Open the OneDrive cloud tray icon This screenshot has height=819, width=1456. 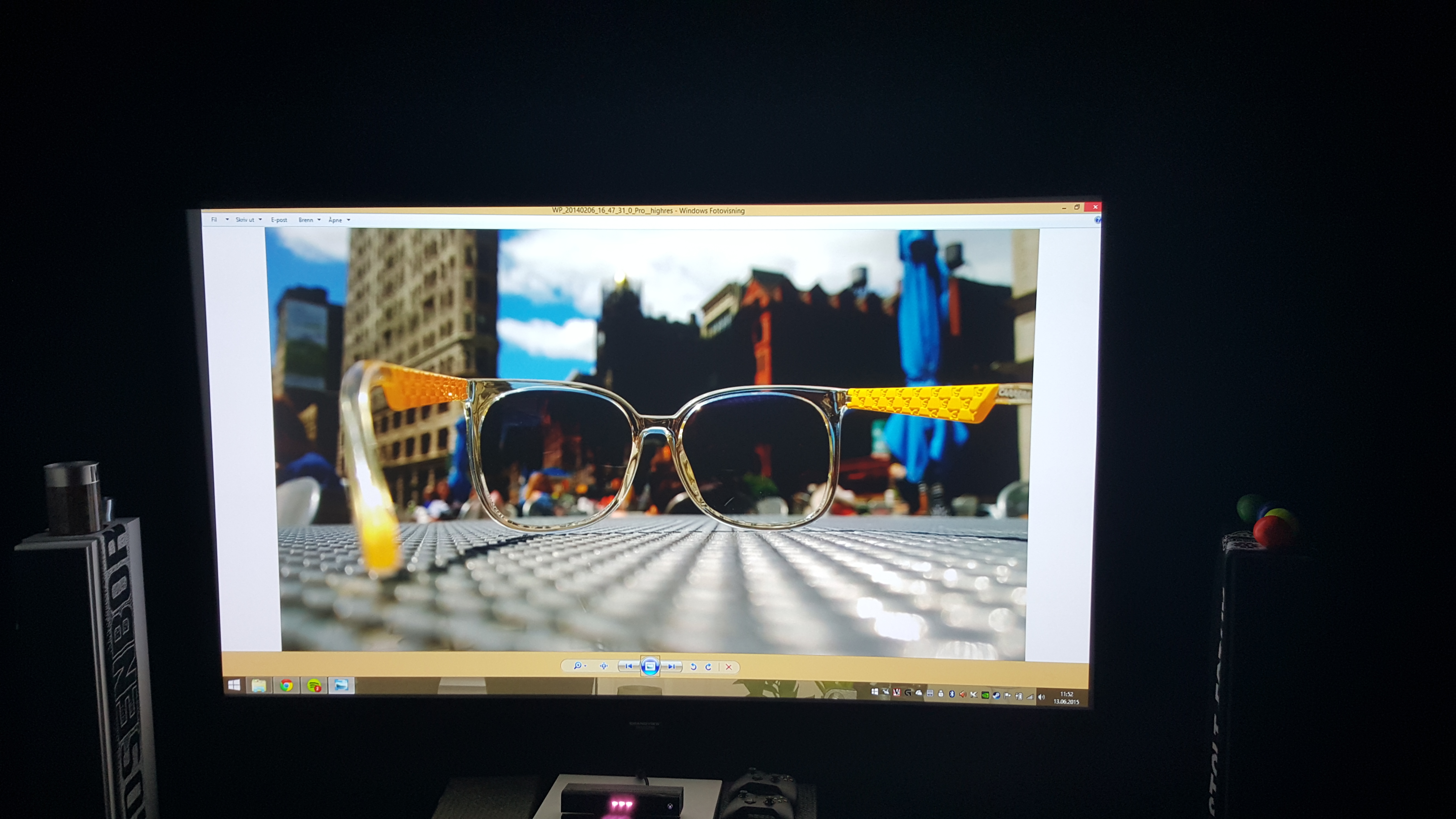[x=919, y=693]
